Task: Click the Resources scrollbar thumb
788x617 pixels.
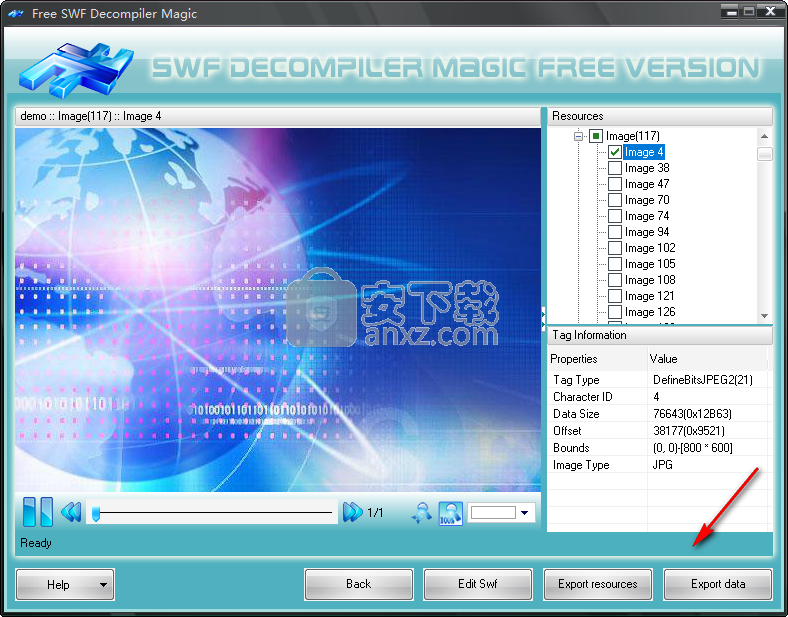Action: click(x=764, y=154)
